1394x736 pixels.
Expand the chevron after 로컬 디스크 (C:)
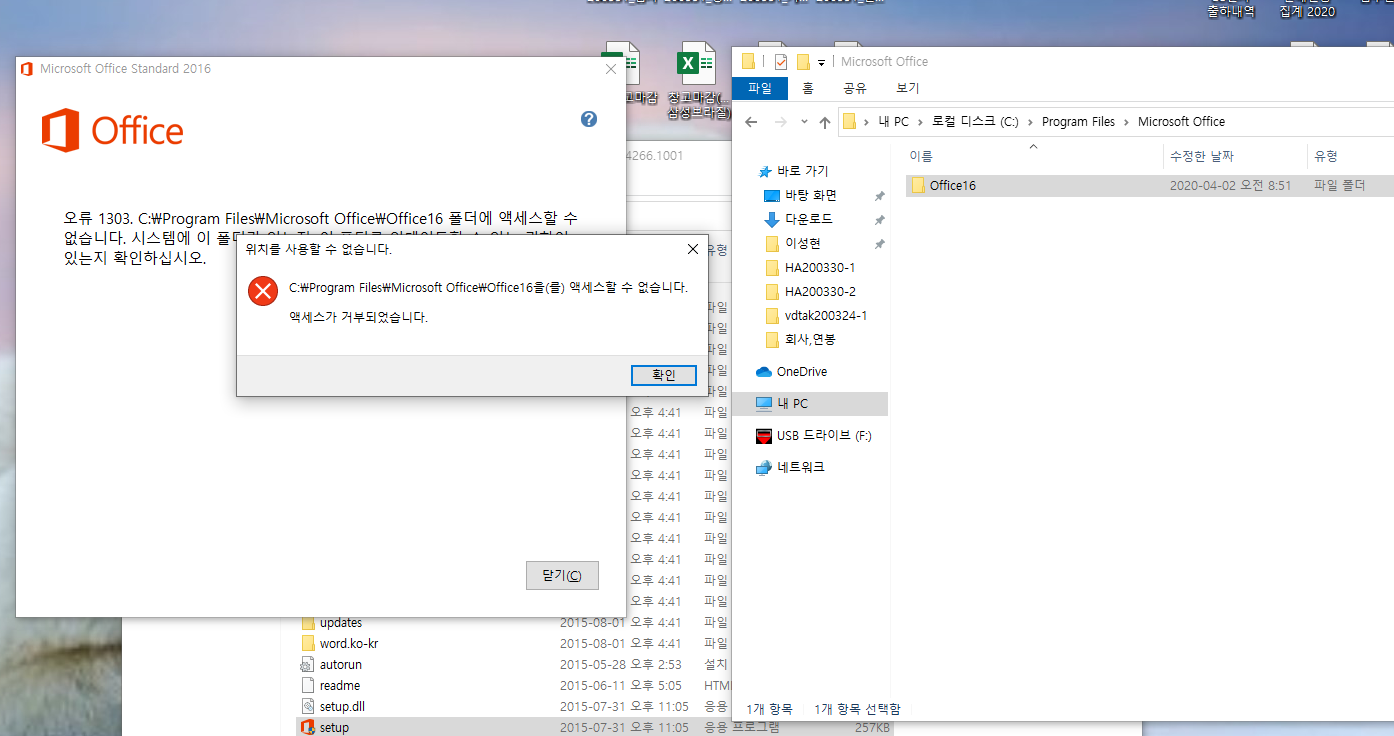[x=1030, y=122]
